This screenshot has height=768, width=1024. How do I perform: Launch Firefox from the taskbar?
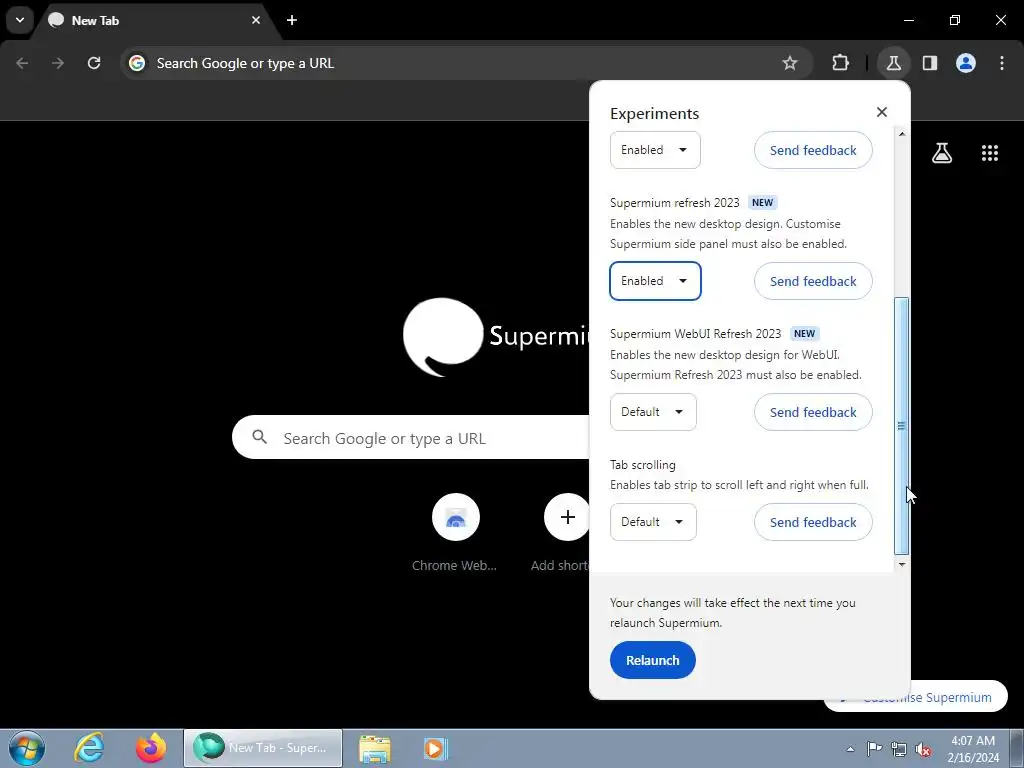[x=151, y=748]
